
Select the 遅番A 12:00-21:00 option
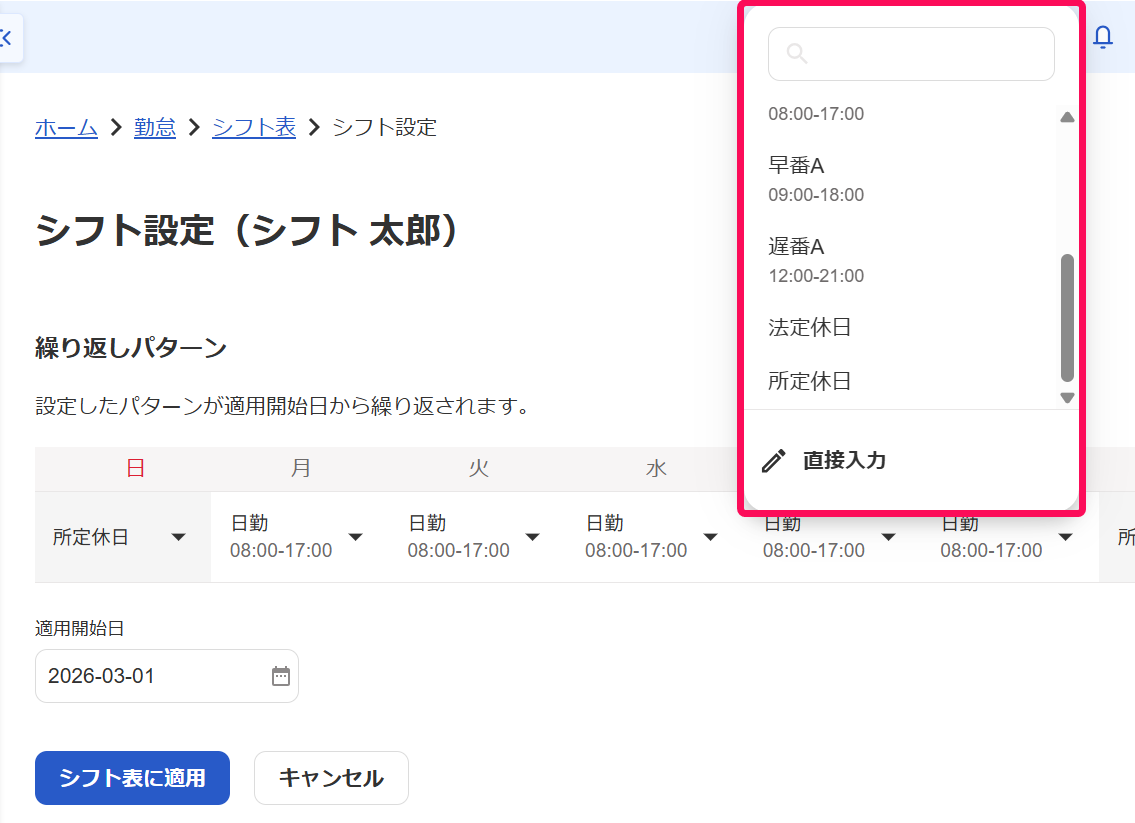(901, 261)
